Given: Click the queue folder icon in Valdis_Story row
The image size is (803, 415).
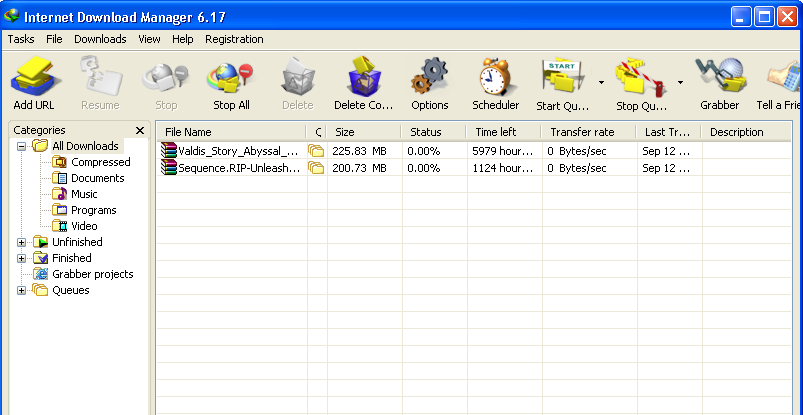Looking at the screenshot, I should [316, 151].
